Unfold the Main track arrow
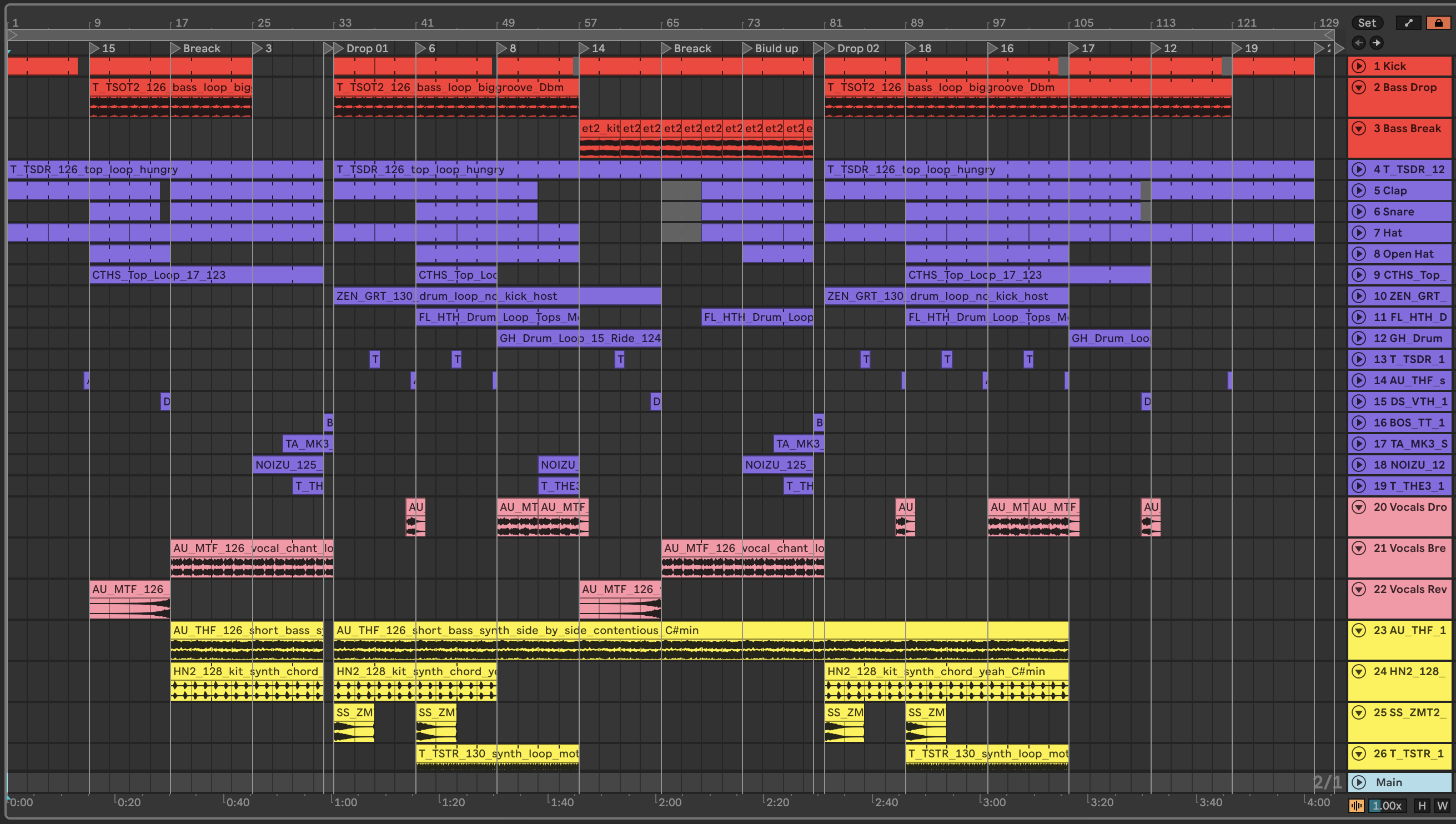Image resolution: width=1456 pixels, height=824 pixels. (1359, 782)
